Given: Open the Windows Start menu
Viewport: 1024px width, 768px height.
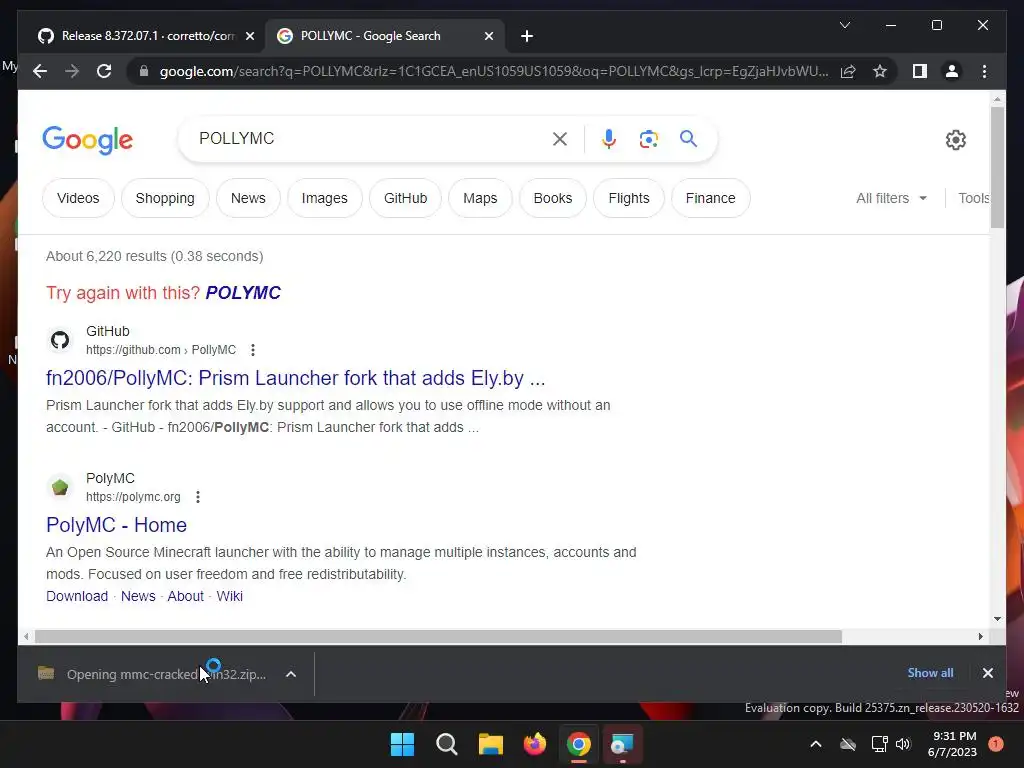Looking at the screenshot, I should point(402,744).
